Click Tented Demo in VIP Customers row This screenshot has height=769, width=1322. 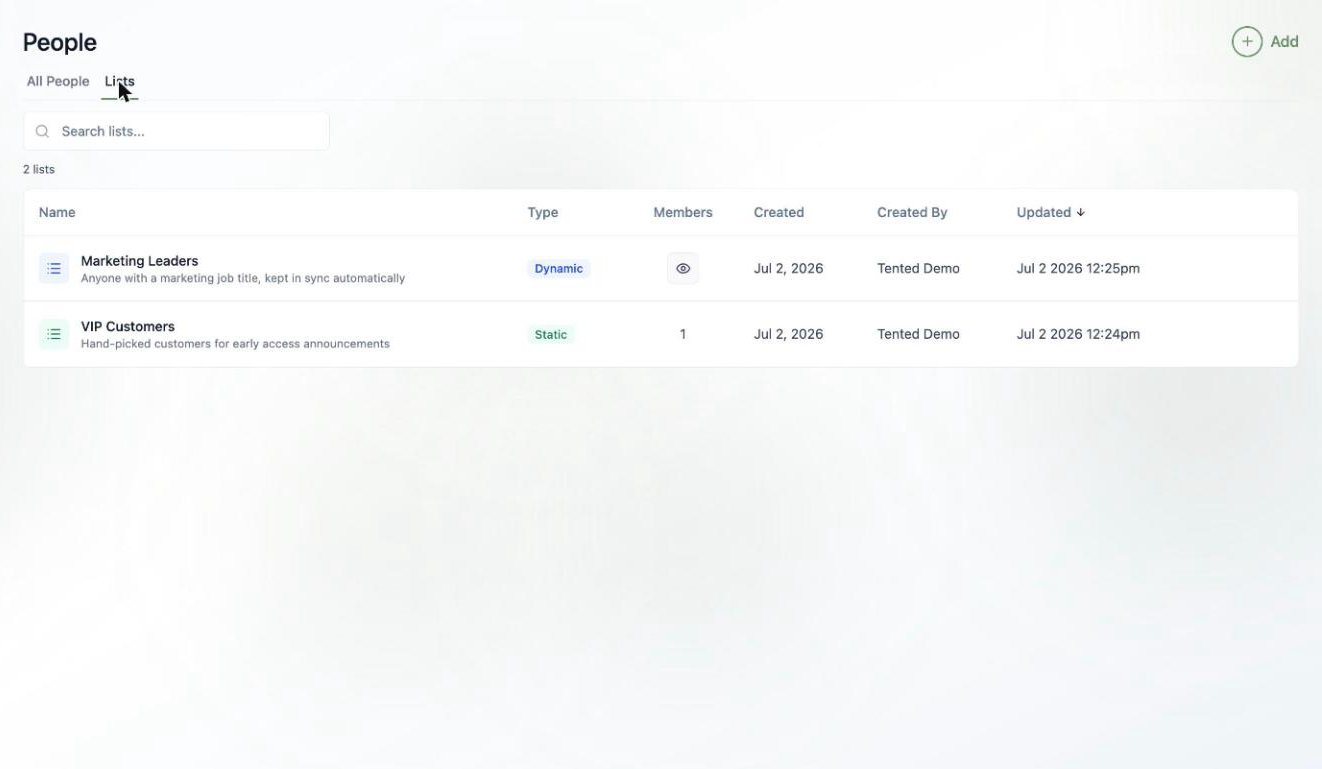tap(918, 334)
